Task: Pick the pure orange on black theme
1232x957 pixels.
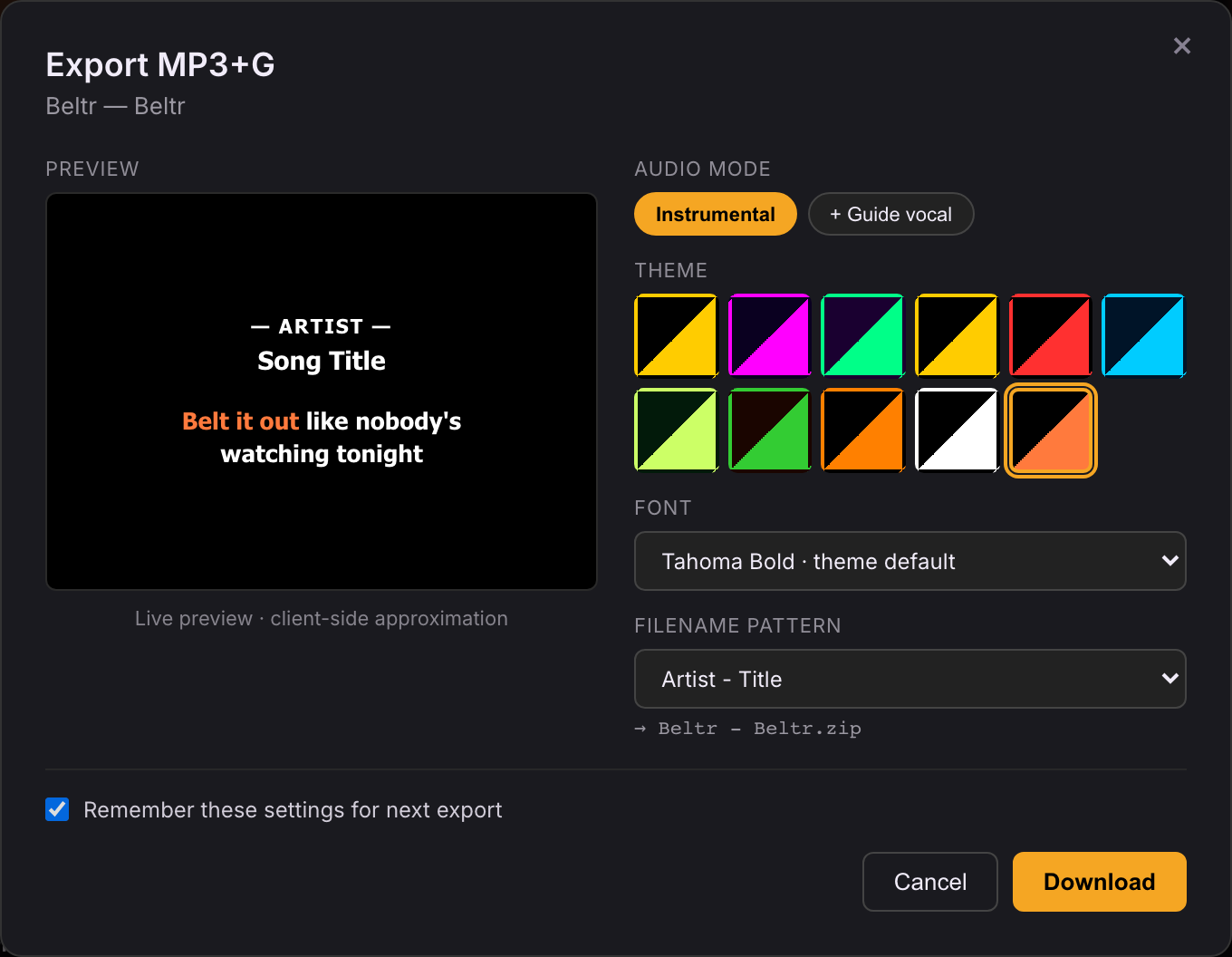Action: click(x=862, y=430)
